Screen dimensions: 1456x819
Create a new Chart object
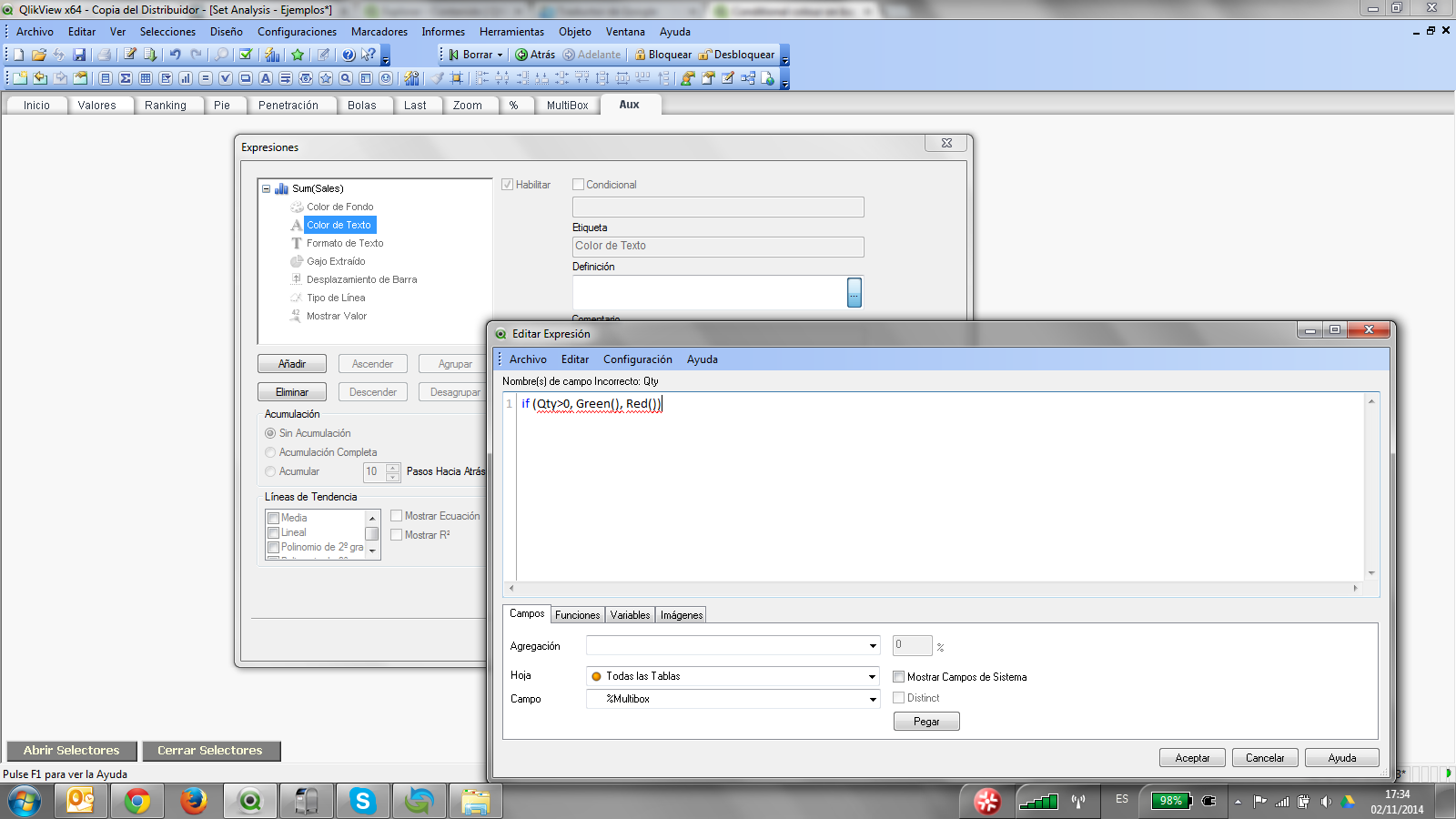(186, 78)
